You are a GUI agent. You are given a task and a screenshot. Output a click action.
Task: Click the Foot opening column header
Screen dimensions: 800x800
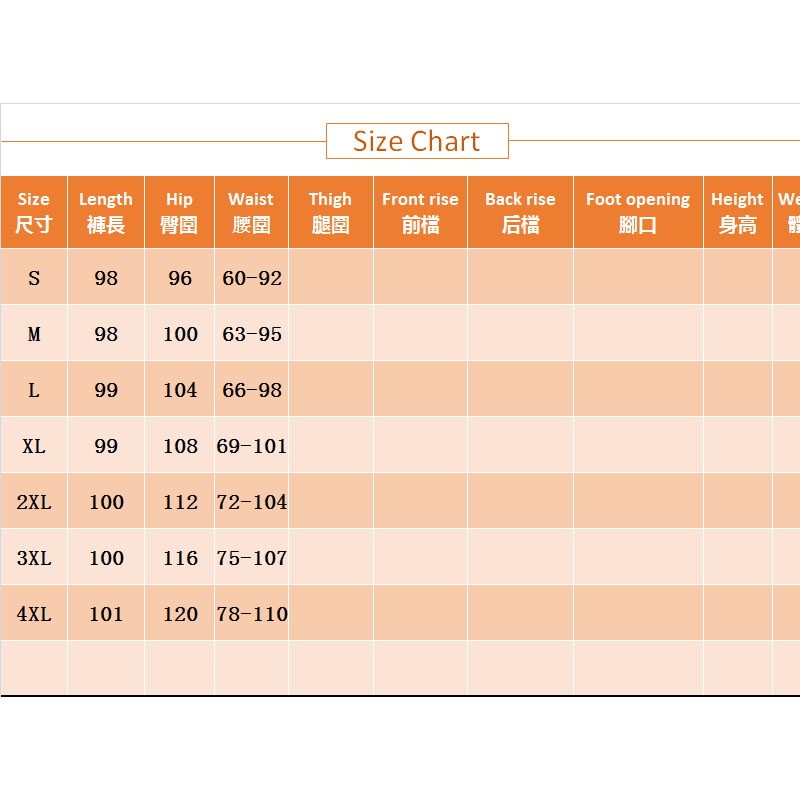click(638, 212)
